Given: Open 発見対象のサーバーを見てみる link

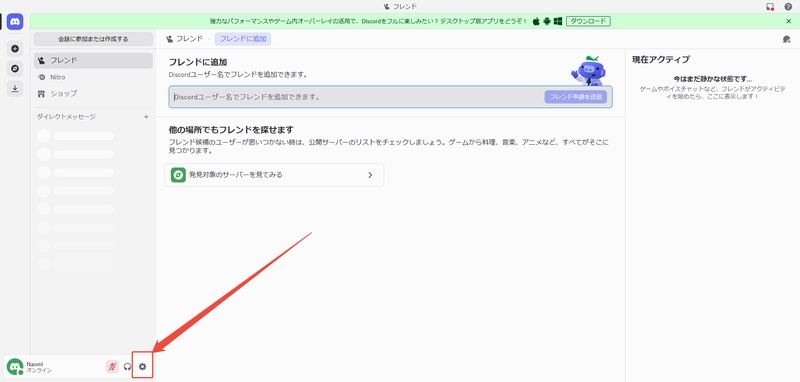Looking at the screenshot, I should coord(274,175).
